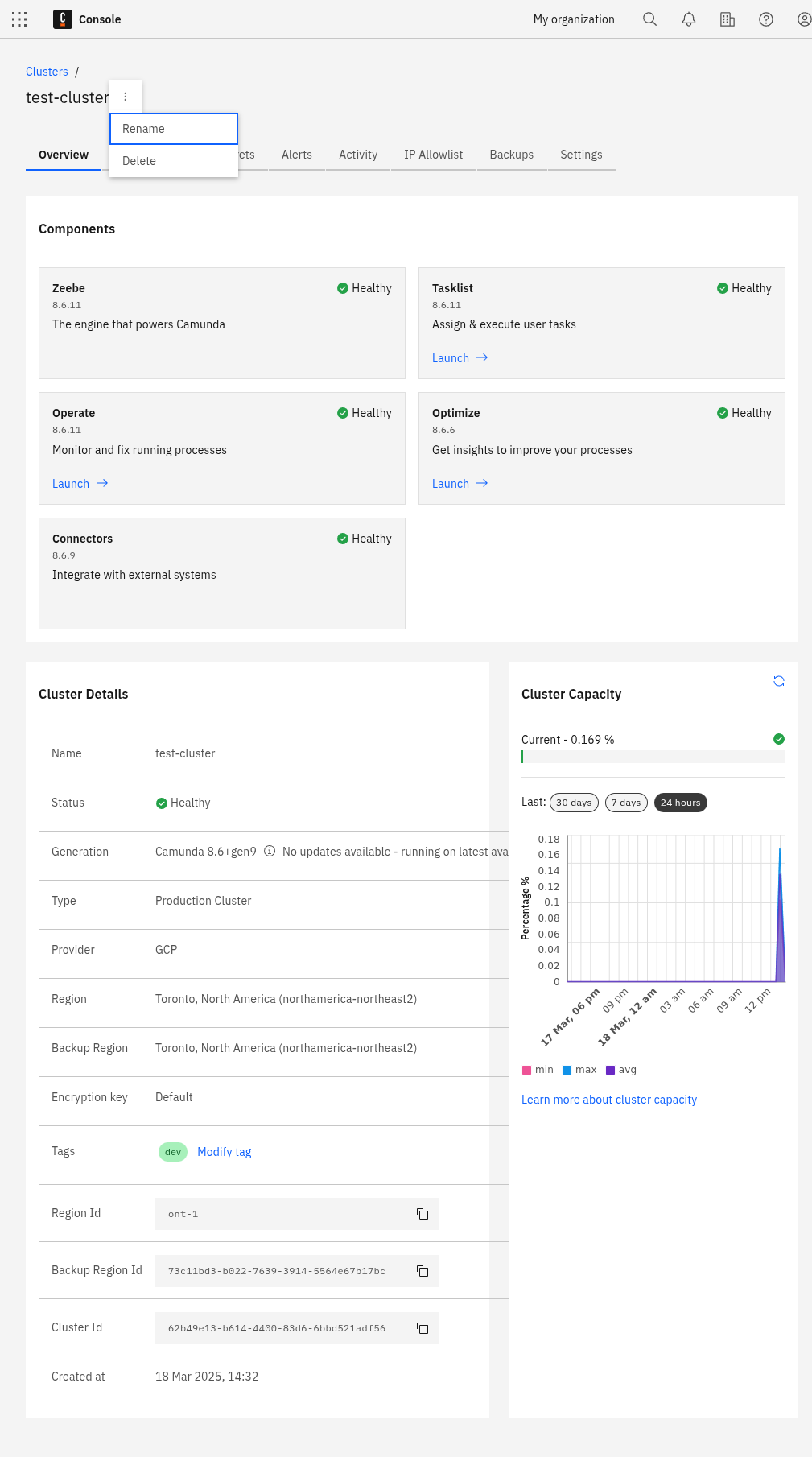Select the 30 days time range
Screen dimensions: 812x1457
[x=573, y=803]
